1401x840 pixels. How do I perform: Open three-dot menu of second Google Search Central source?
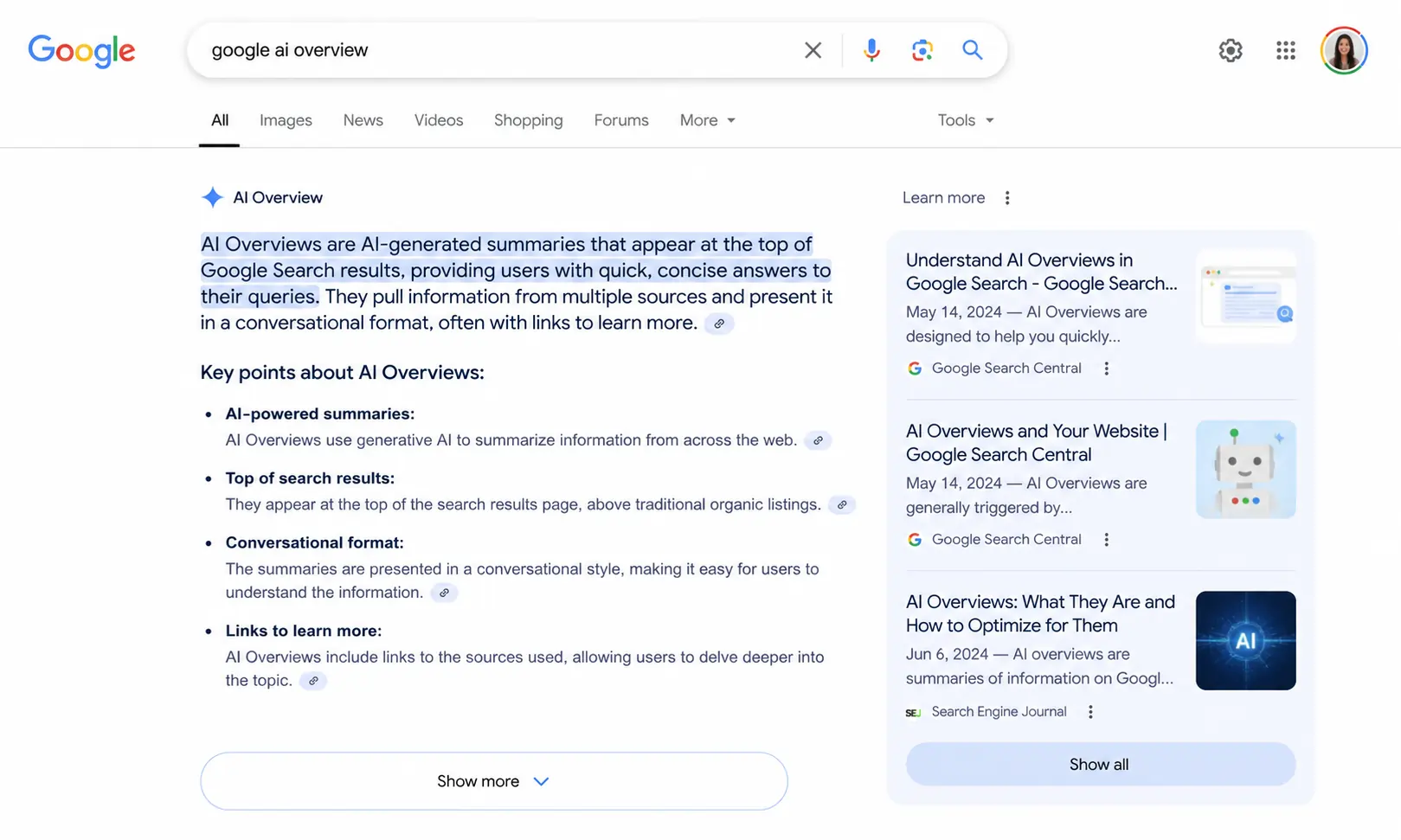(x=1106, y=540)
